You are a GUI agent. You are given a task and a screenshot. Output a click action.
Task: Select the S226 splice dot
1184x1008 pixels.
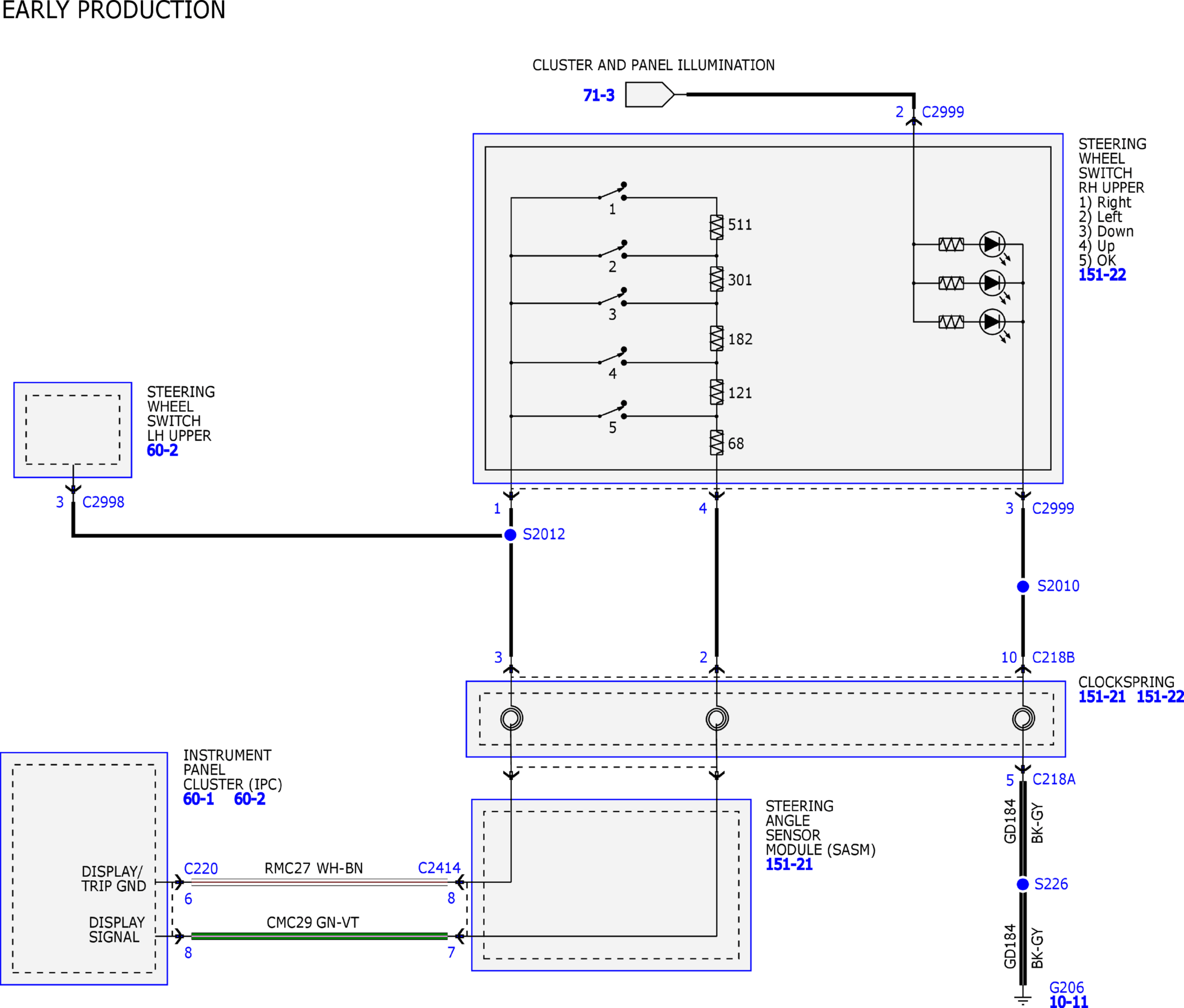(1023, 884)
